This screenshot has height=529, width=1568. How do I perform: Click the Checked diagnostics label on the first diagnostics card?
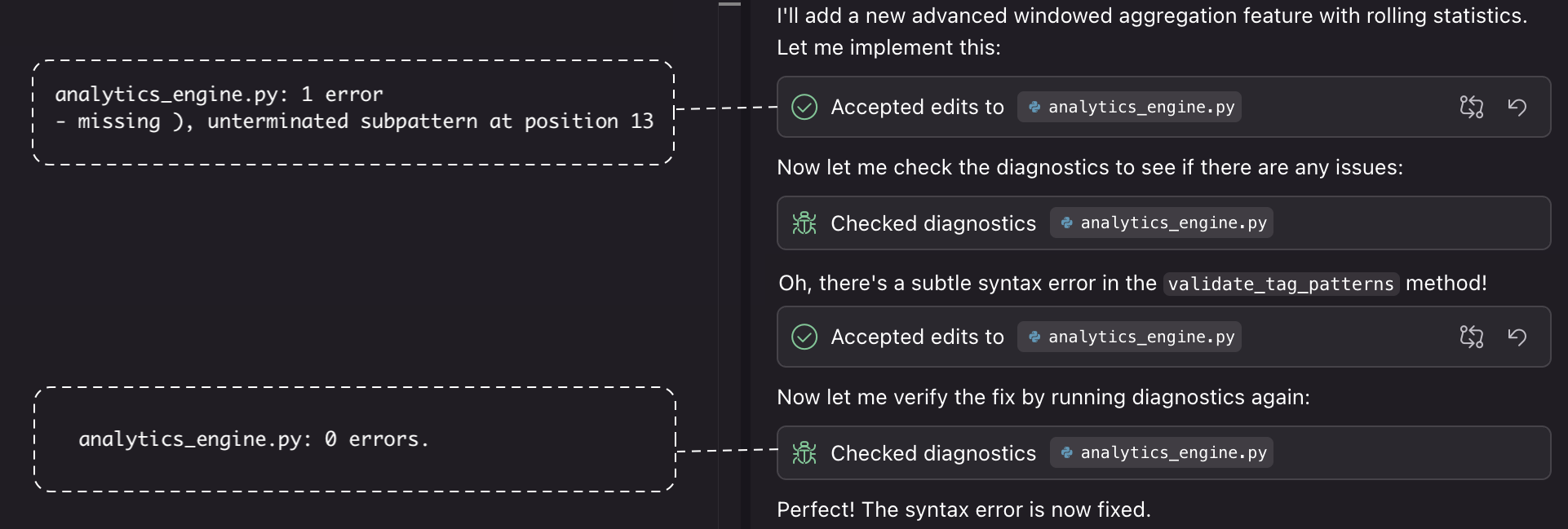[933, 223]
